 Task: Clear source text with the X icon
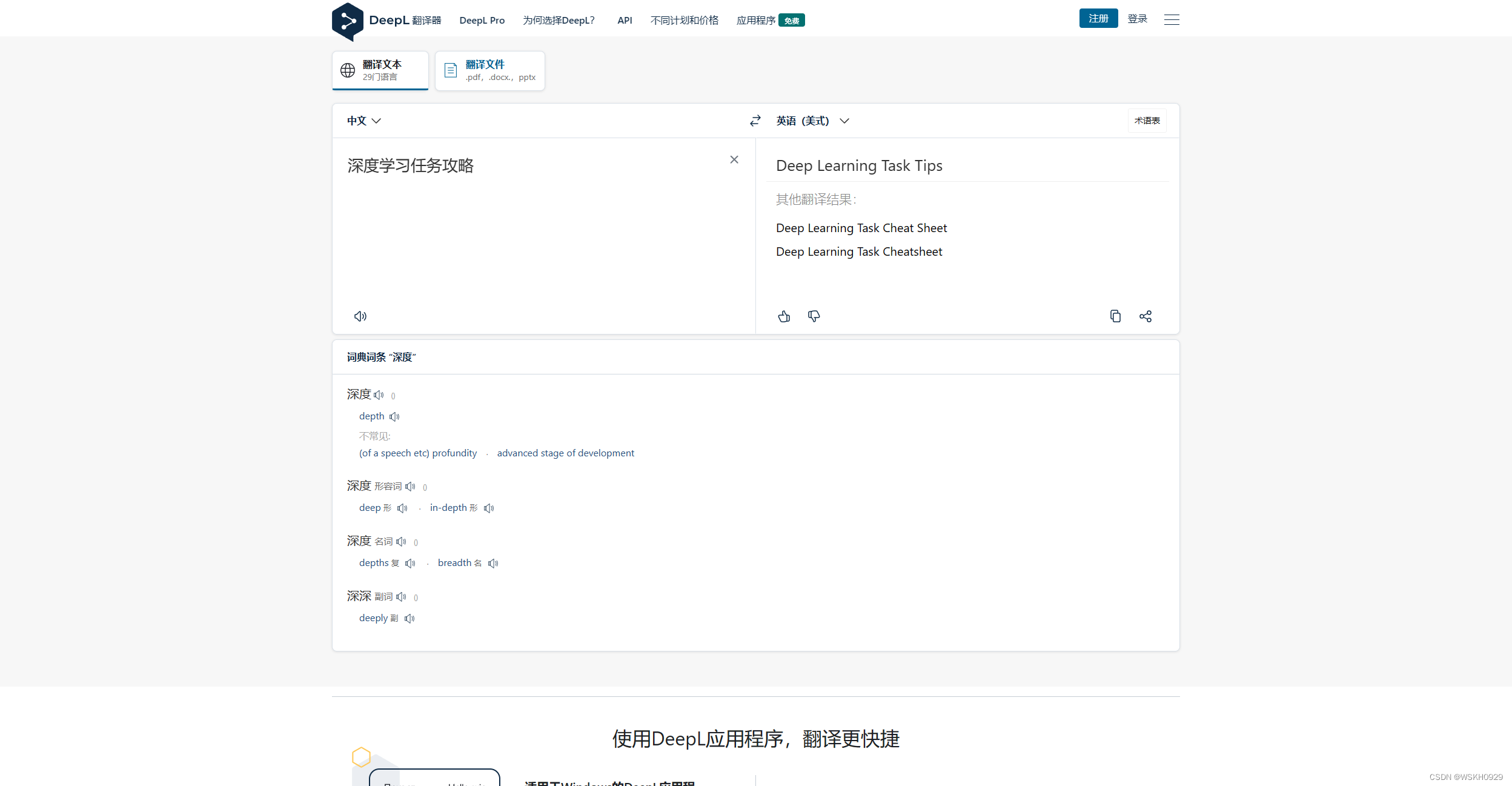[734, 160]
